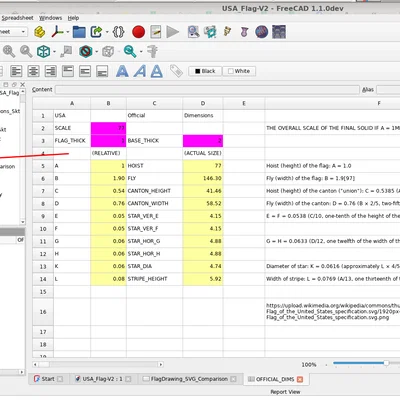Click the go to linked object icon
400x400 pixels.
pyautogui.click(x=66, y=52)
